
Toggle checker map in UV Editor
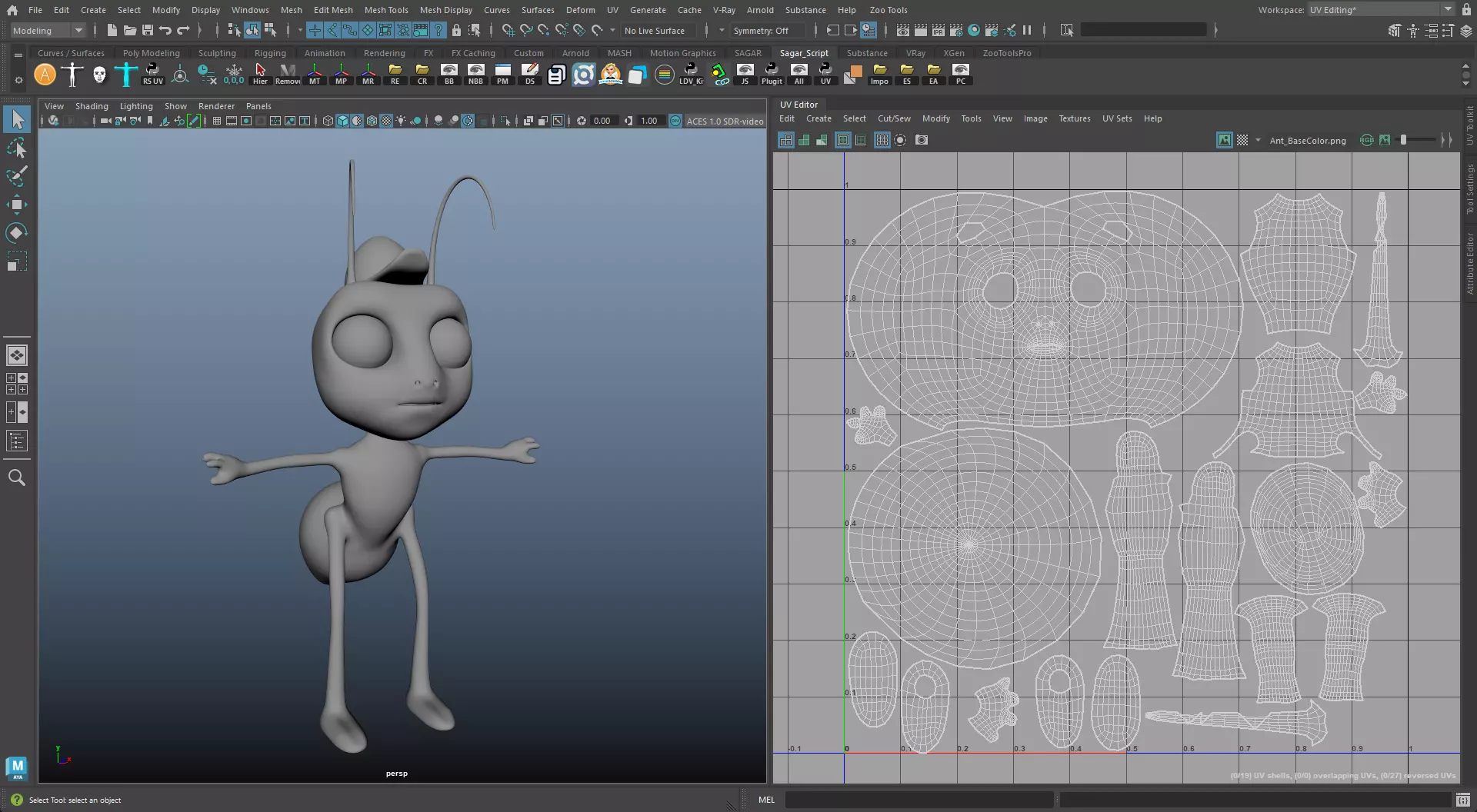(x=1242, y=140)
